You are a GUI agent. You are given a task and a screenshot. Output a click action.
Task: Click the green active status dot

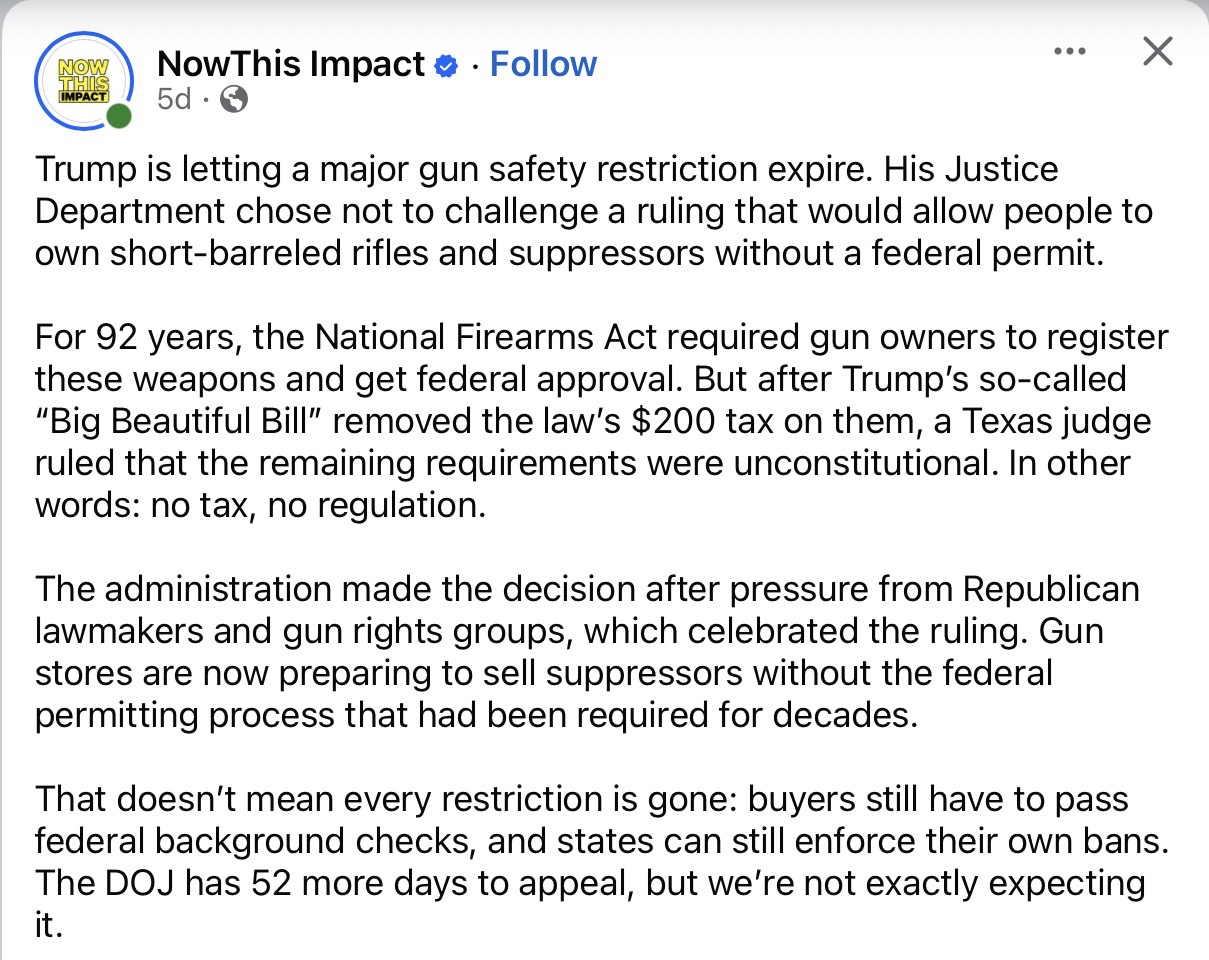tap(119, 117)
